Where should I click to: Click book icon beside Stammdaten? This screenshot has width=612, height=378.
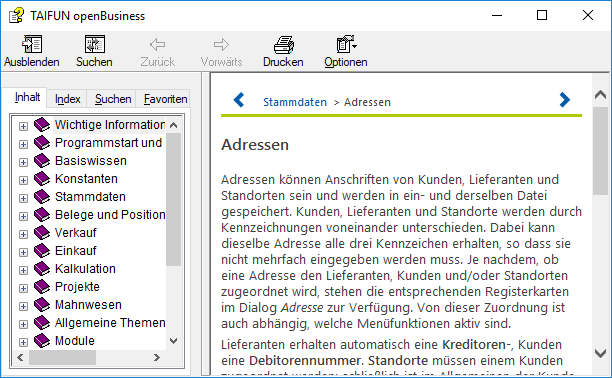(42, 197)
